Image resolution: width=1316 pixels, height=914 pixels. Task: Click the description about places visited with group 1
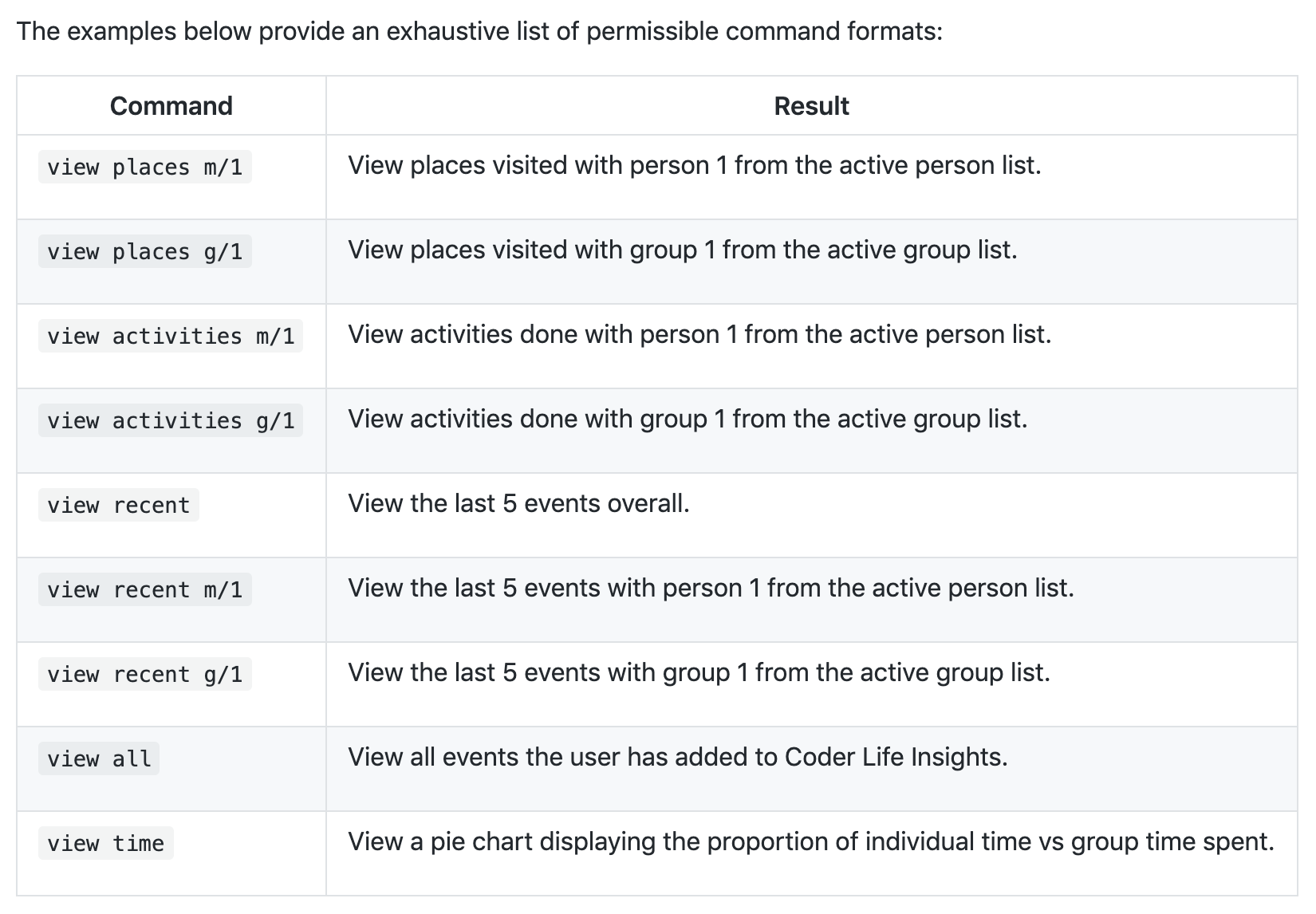click(682, 250)
